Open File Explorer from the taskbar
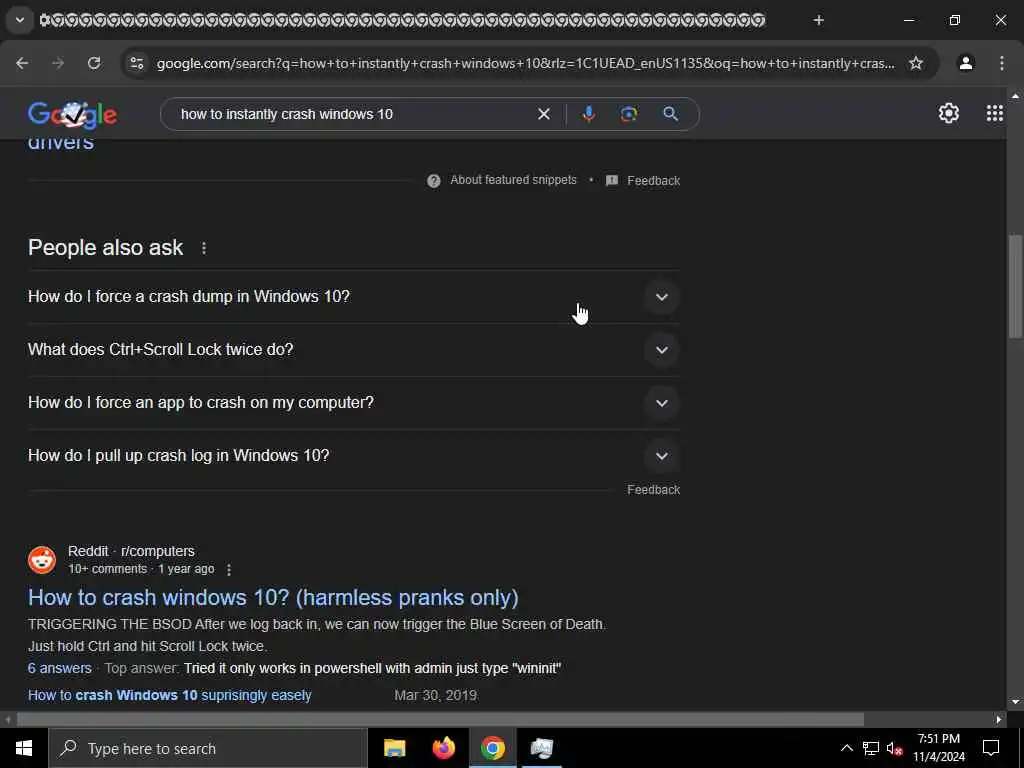This screenshot has width=1024, height=768. pyautogui.click(x=394, y=748)
